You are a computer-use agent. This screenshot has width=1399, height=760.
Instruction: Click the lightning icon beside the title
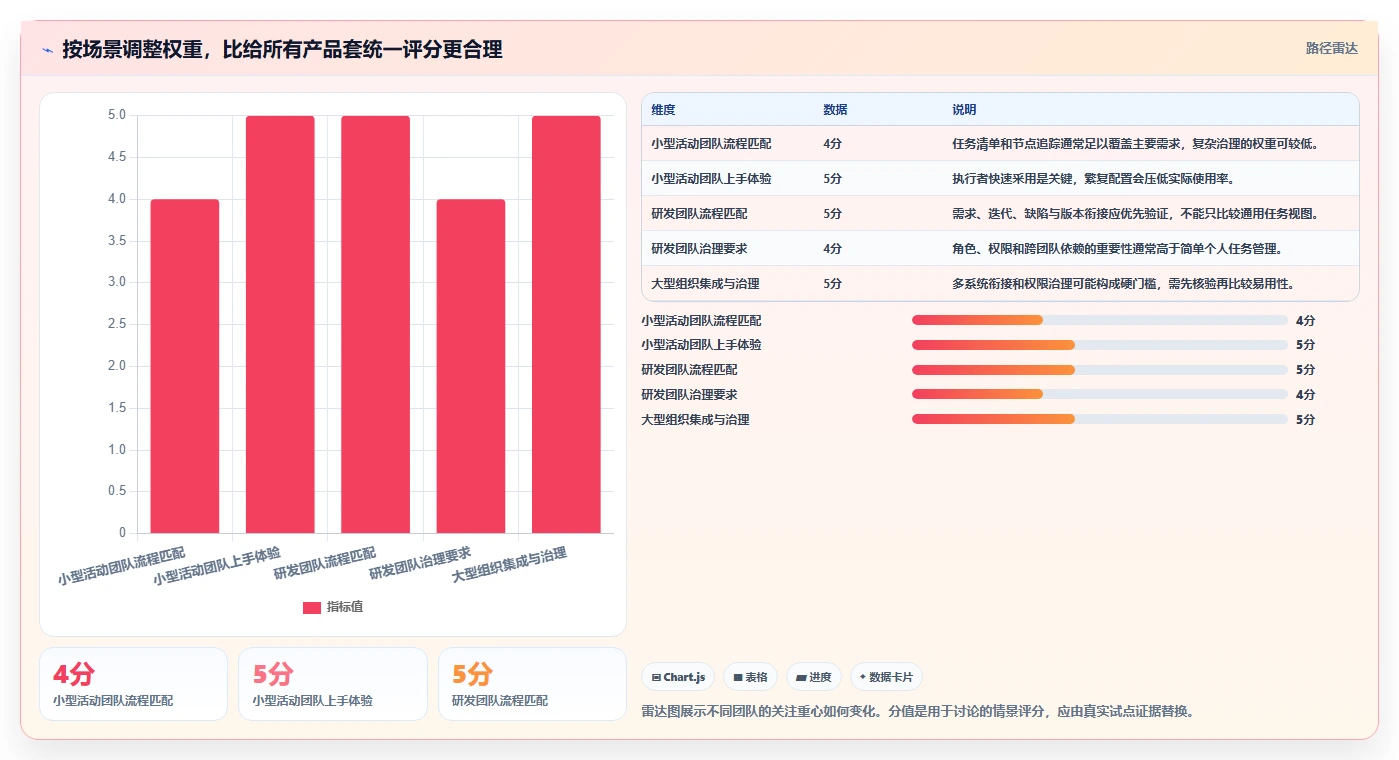pyautogui.click(x=47, y=49)
